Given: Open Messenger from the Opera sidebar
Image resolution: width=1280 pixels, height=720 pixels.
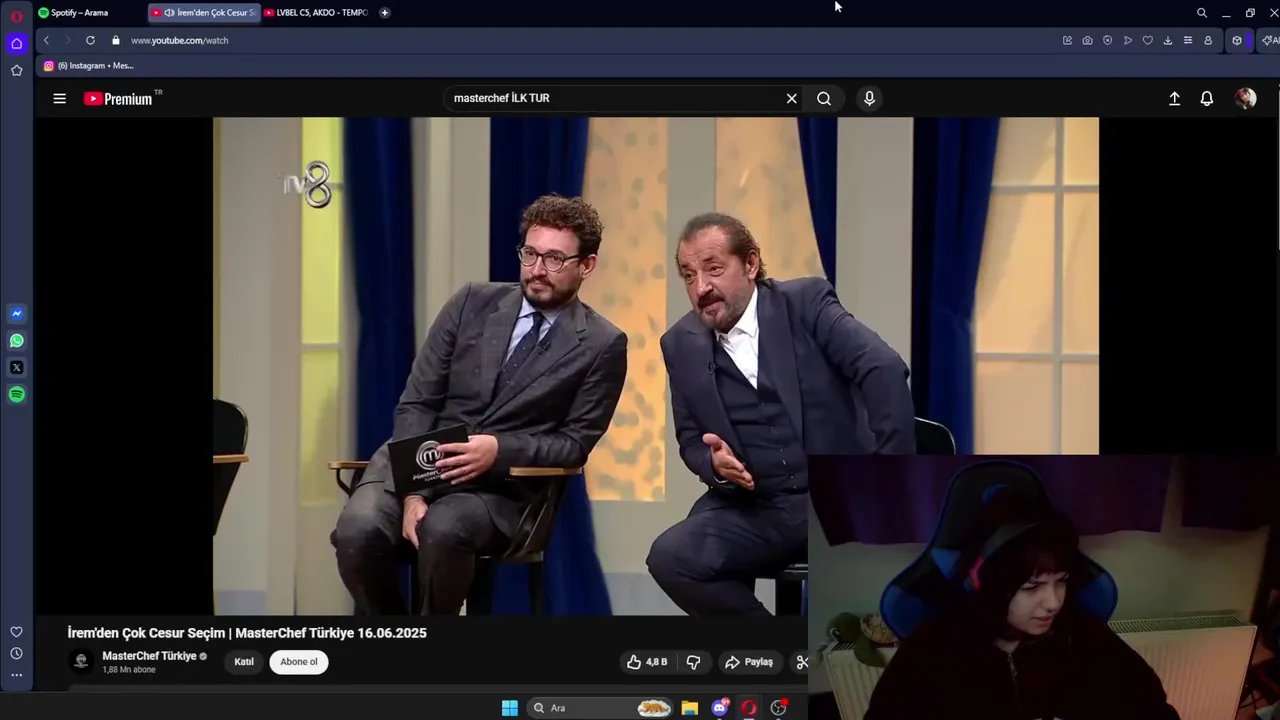Looking at the screenshot, I should pyautogui.click(x=16, y=314).
